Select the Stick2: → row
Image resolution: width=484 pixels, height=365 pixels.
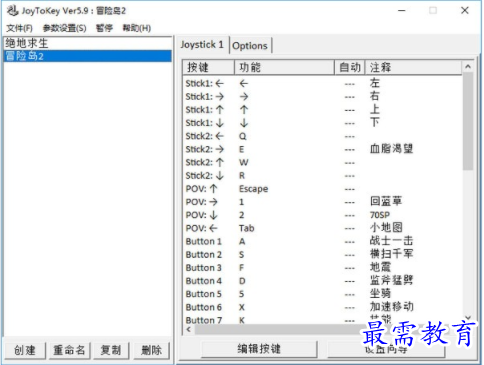(322, 149)
